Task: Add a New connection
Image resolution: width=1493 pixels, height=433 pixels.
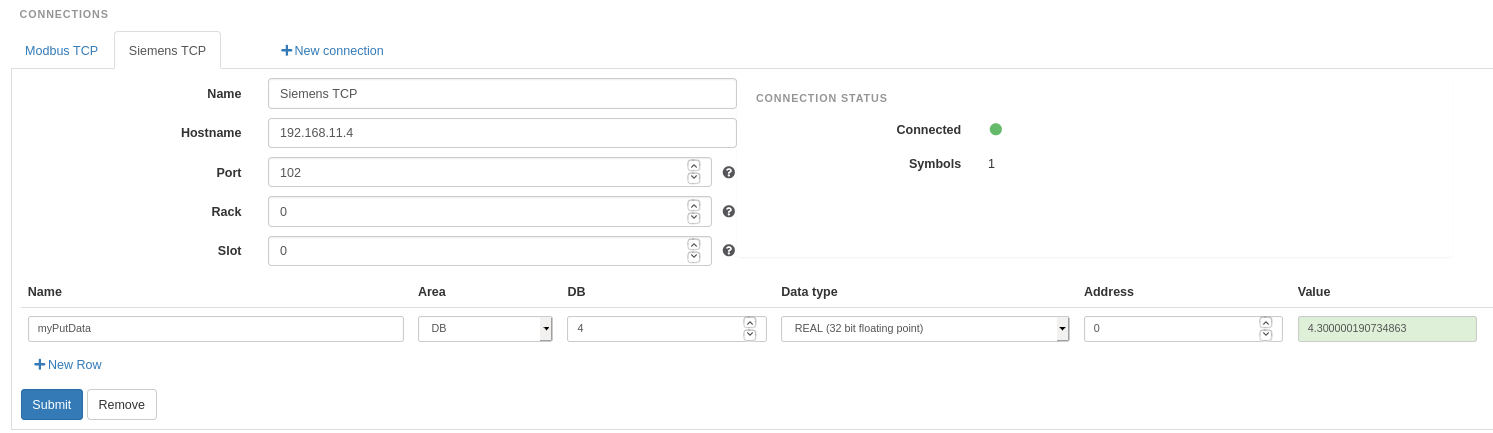Action: pos(332,50)
